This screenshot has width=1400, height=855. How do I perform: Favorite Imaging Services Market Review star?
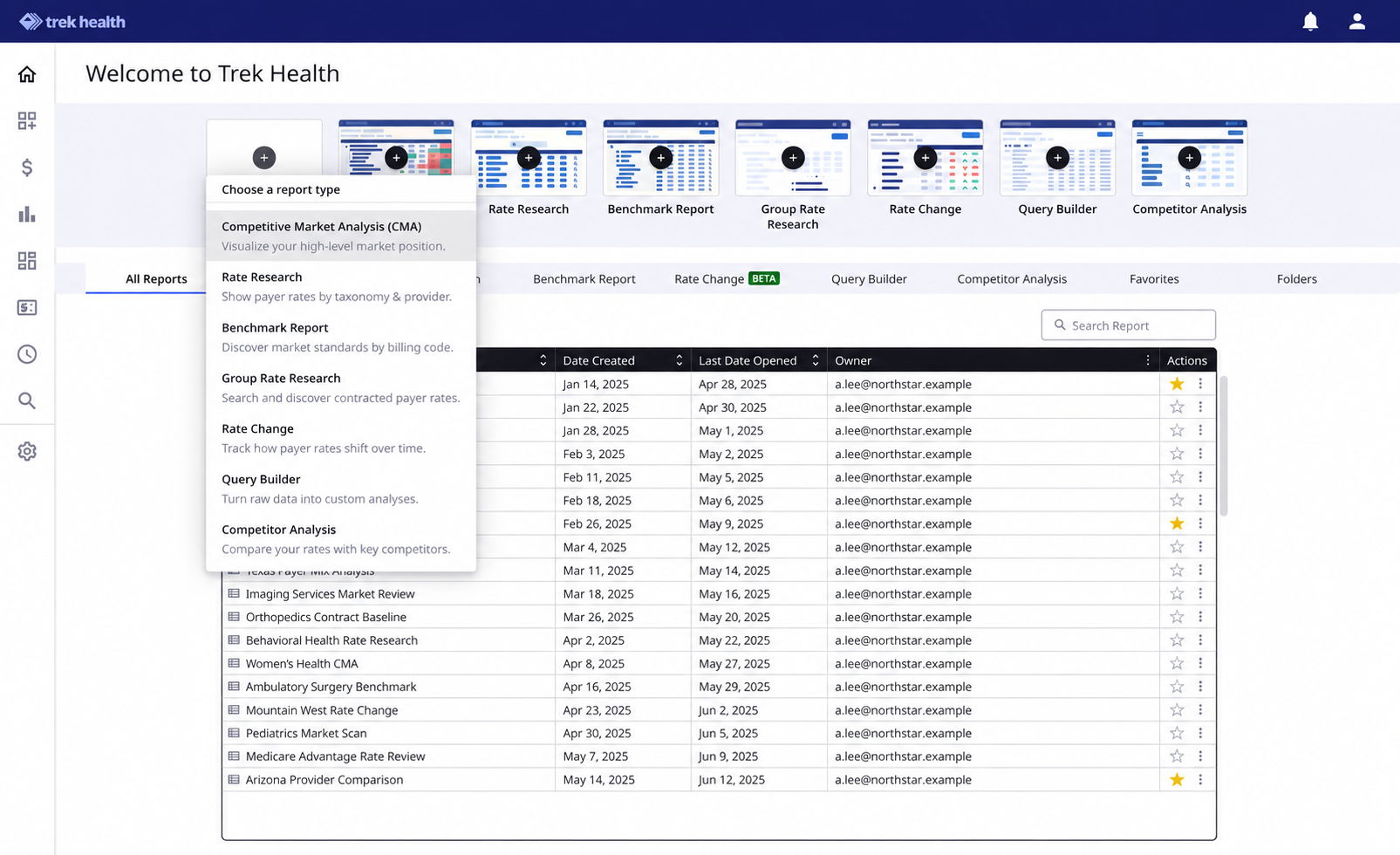1177,594
